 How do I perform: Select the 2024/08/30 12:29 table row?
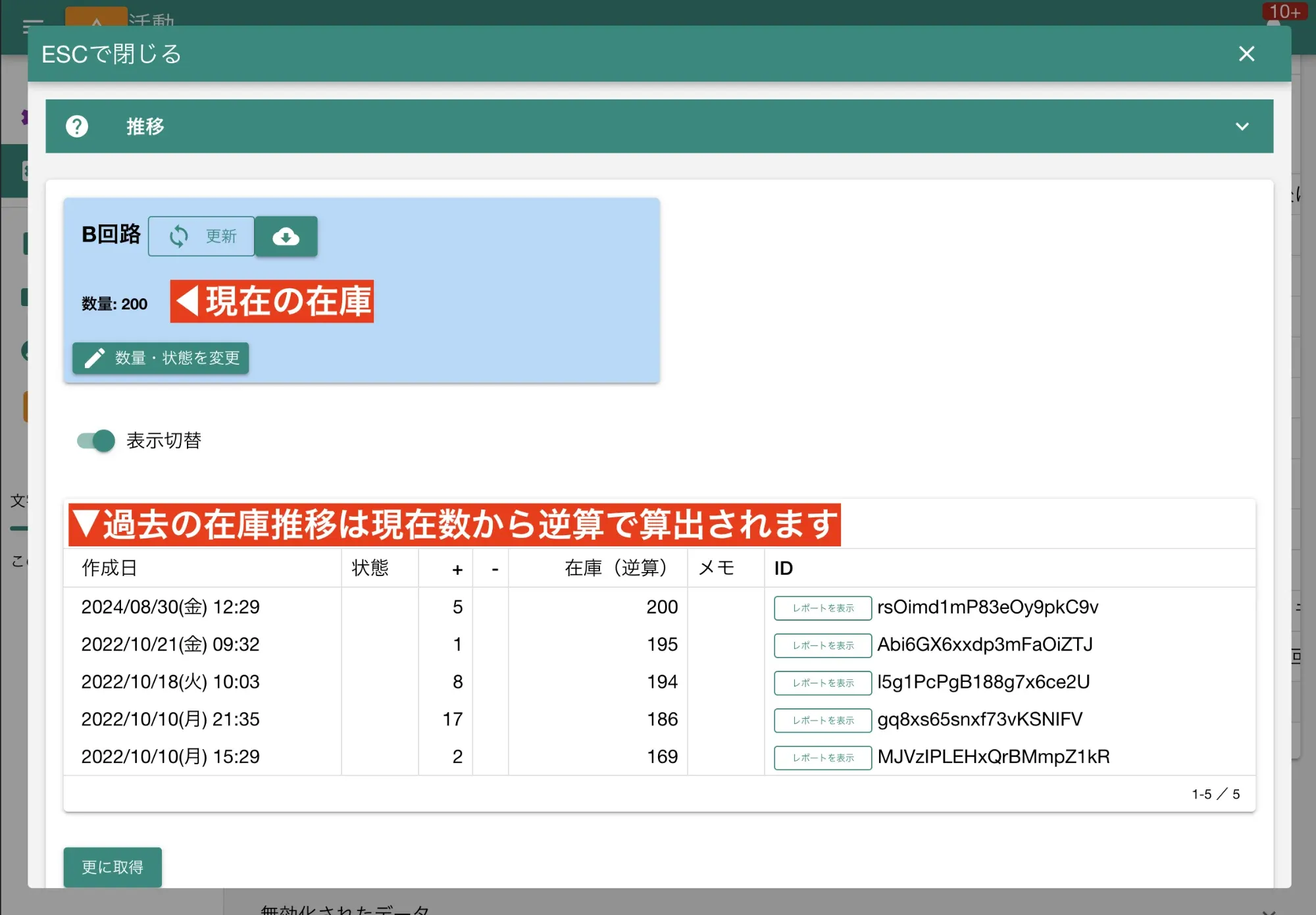pos(170,607)
